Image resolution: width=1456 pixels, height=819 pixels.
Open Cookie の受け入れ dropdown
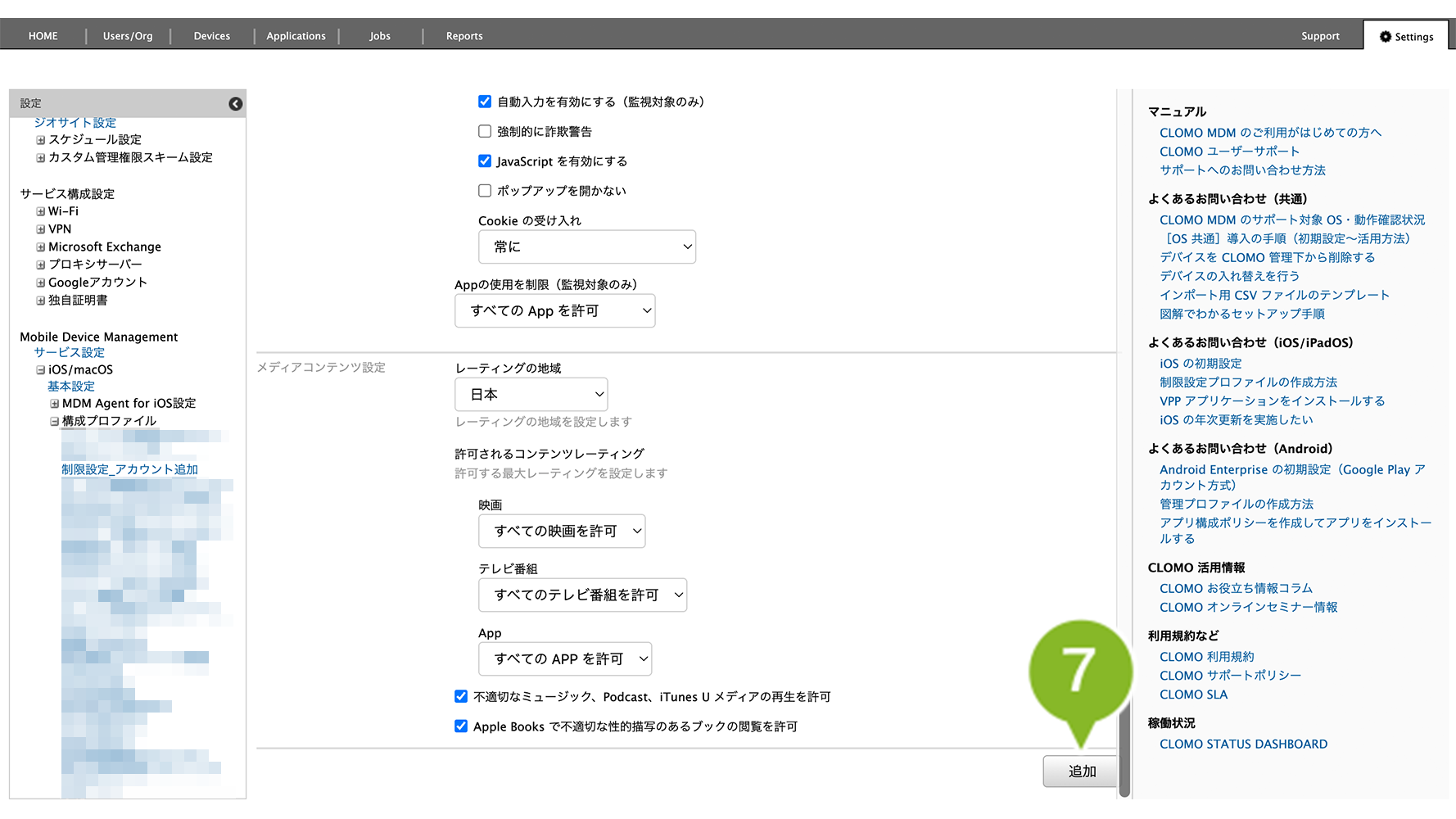pyautogui.click(x=586, y=247)
